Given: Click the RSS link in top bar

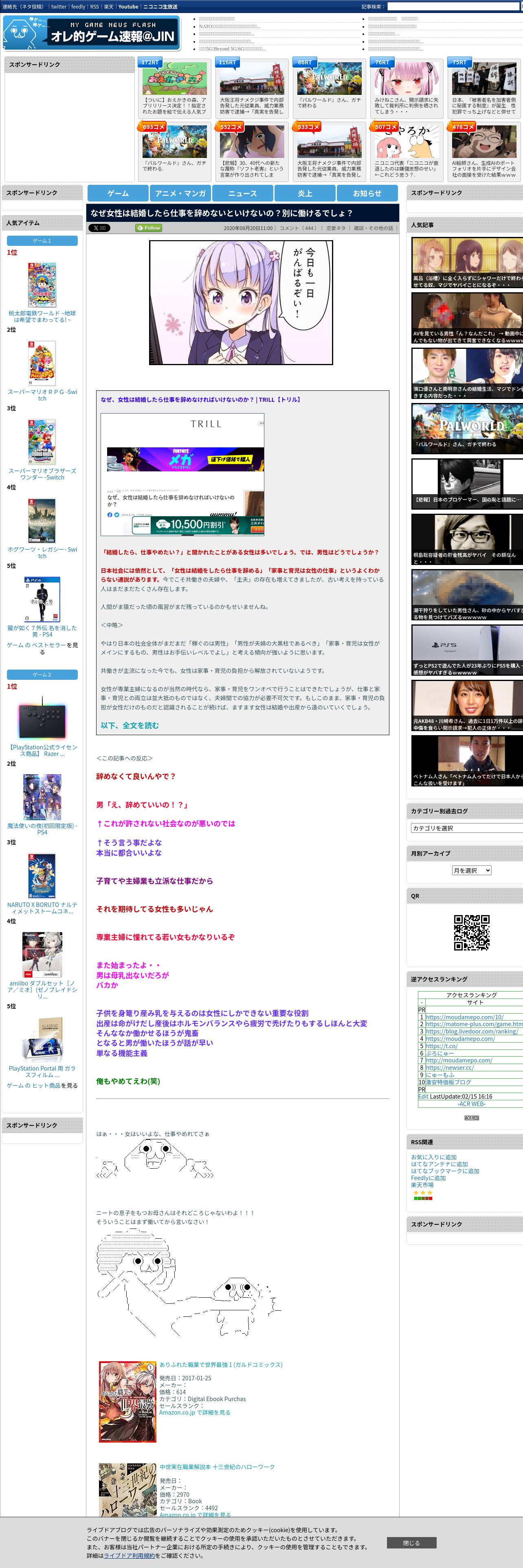Looking at the screenshot, I should coord(94,7).
